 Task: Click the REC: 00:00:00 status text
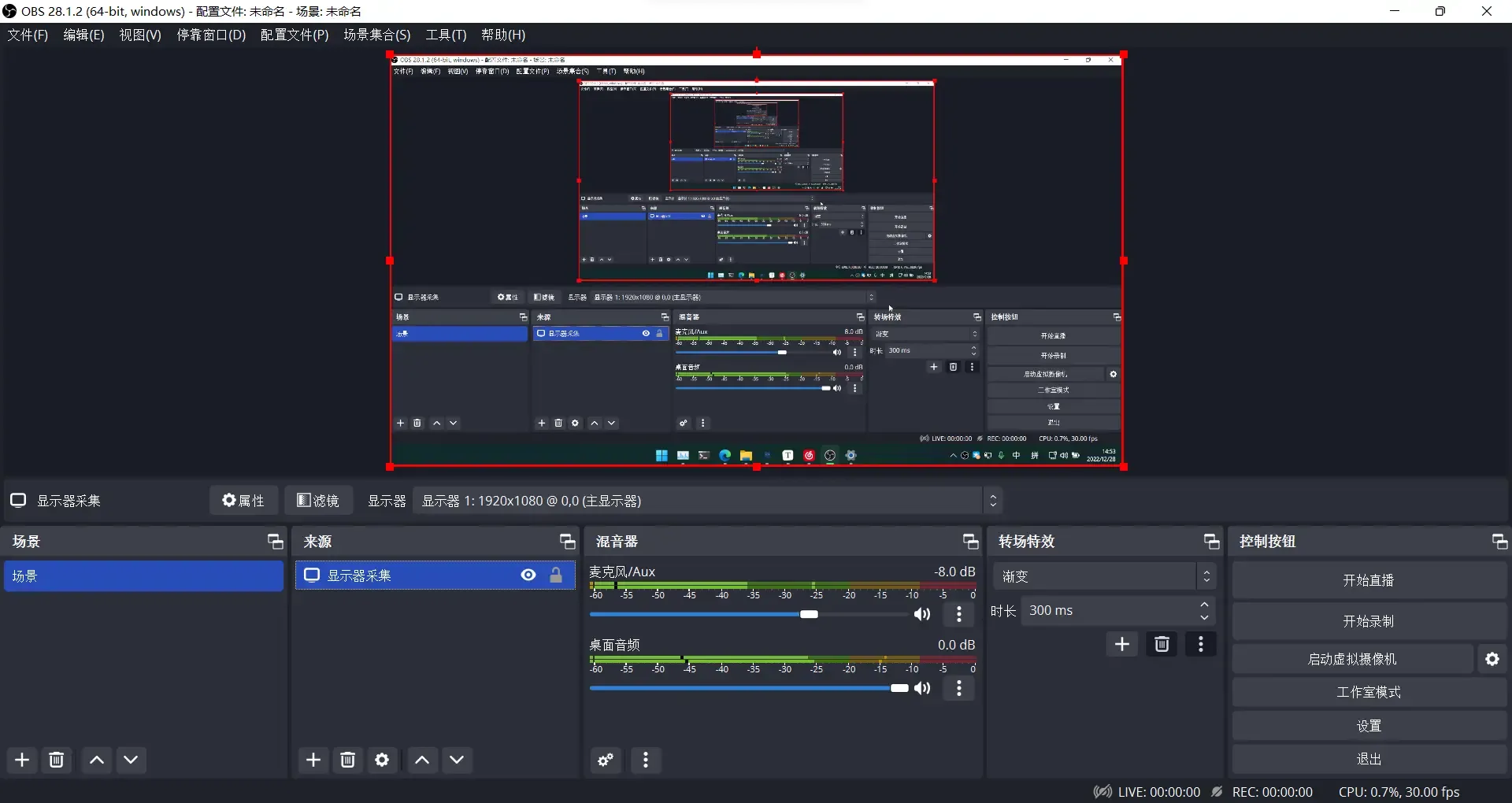tap(1273, 792)
